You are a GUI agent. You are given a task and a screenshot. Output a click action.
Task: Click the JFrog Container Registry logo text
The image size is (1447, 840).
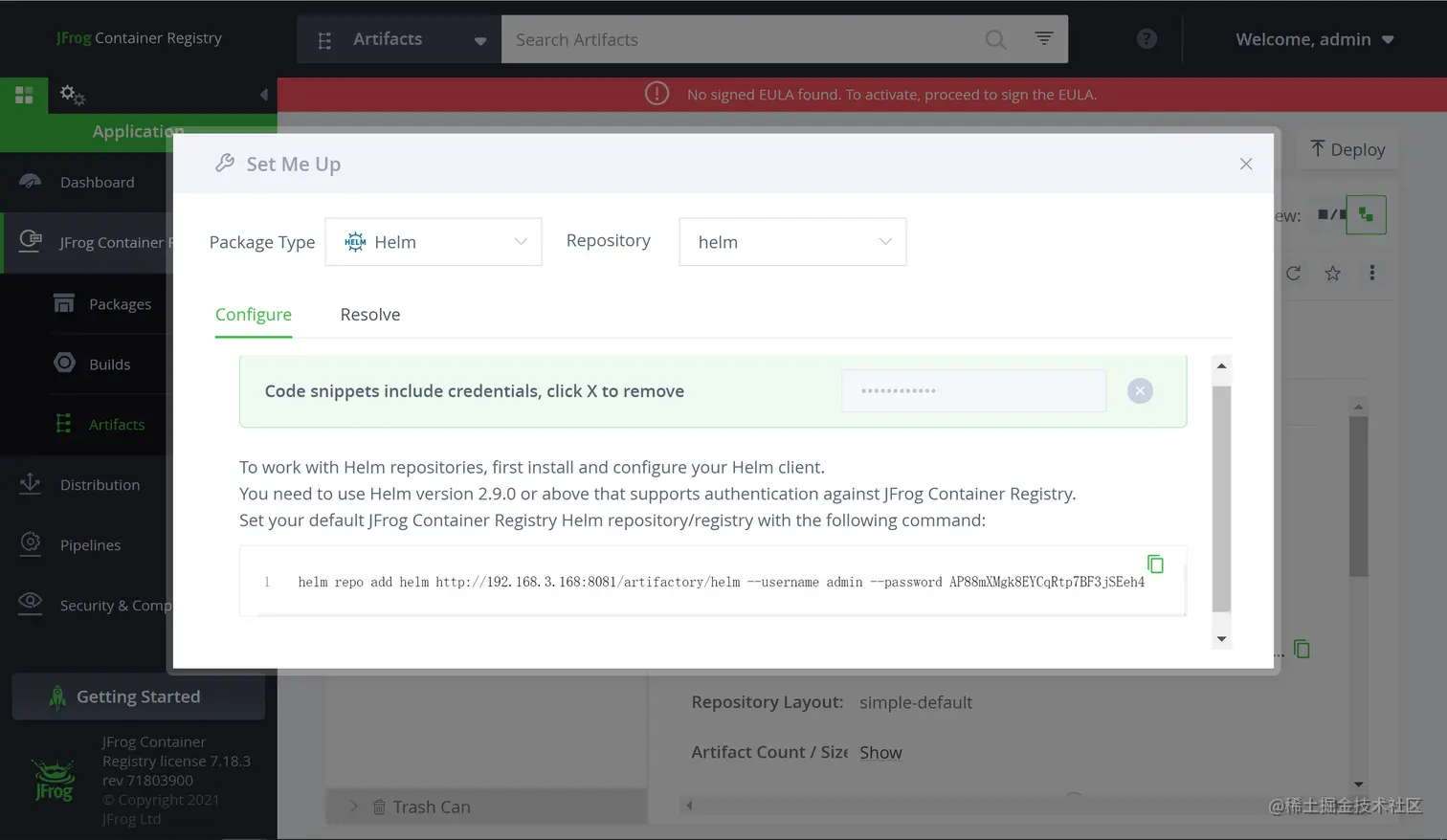[x=139, y=38]
